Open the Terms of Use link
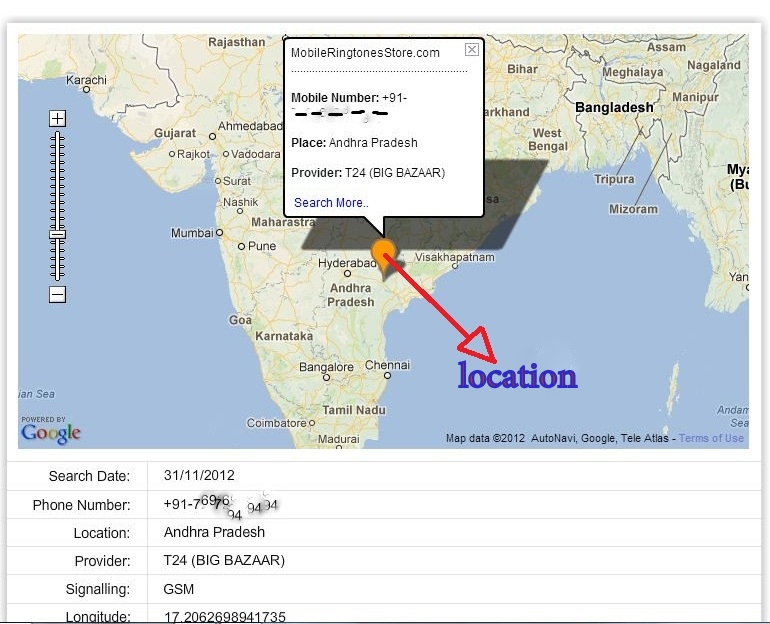770x624 pixels. coord(711,438)
